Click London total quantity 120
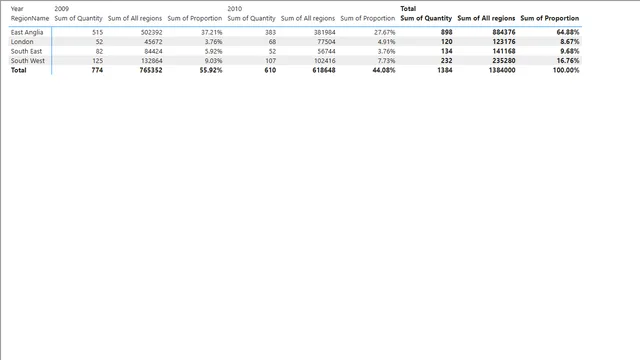 [x=447, y=42]
